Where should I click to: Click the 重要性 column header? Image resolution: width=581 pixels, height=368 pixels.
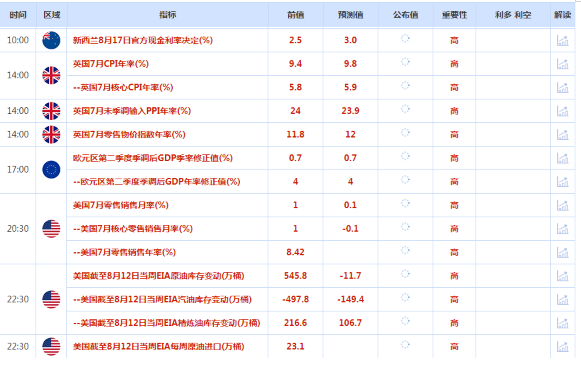point(454,15)
